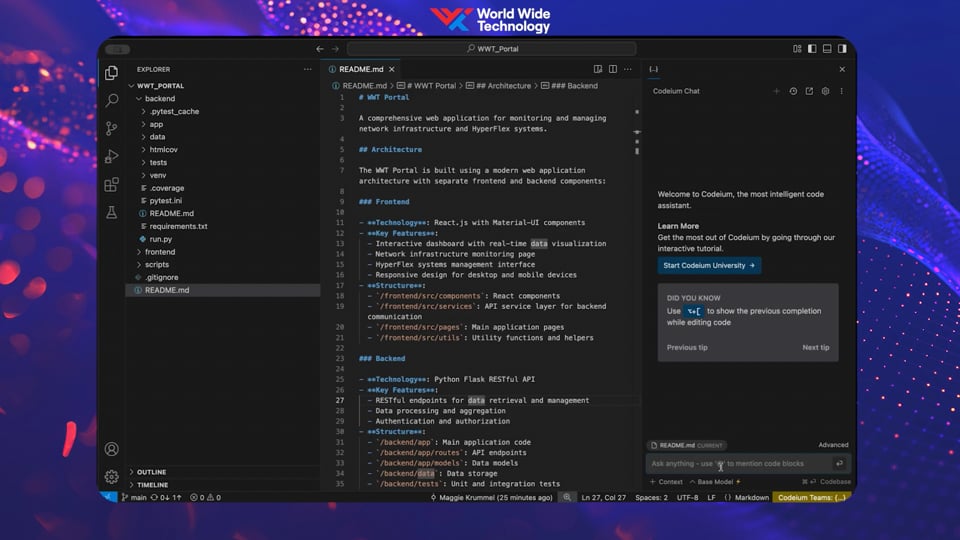
Task: Open the Manage gear in activity bar
Action: click(111, 476)
